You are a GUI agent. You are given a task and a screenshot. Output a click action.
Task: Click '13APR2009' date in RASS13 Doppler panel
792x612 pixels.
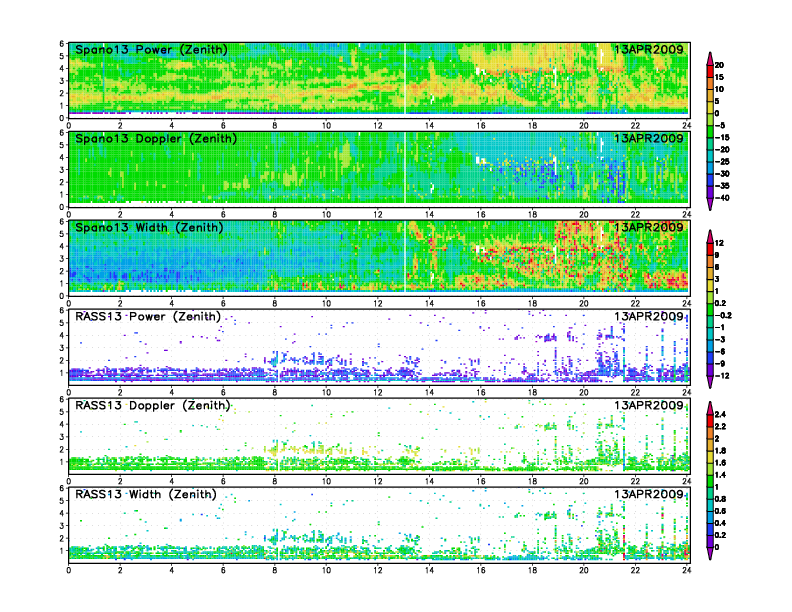(x=649, y=405)
